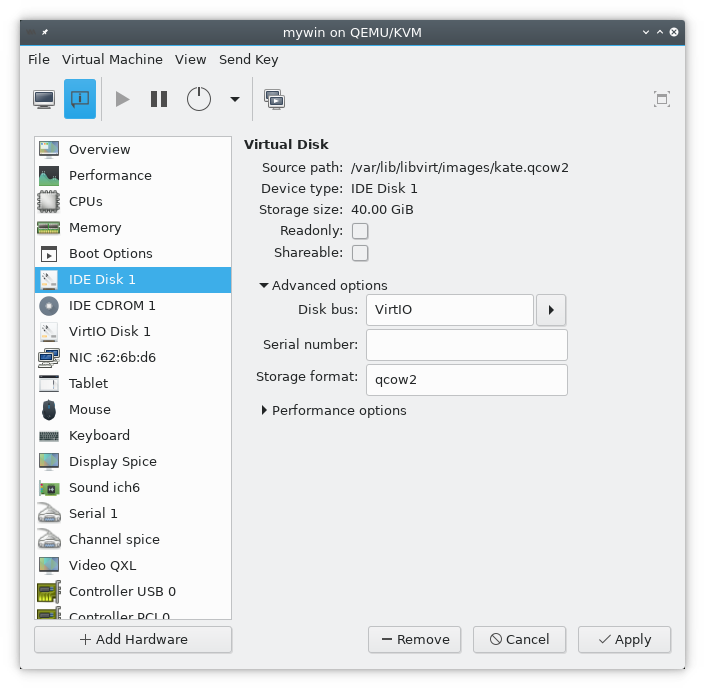Select NIC :62:6b:d6 device
Screen dimensions: 705x689
pyautogui.click(x=112, y=357)
